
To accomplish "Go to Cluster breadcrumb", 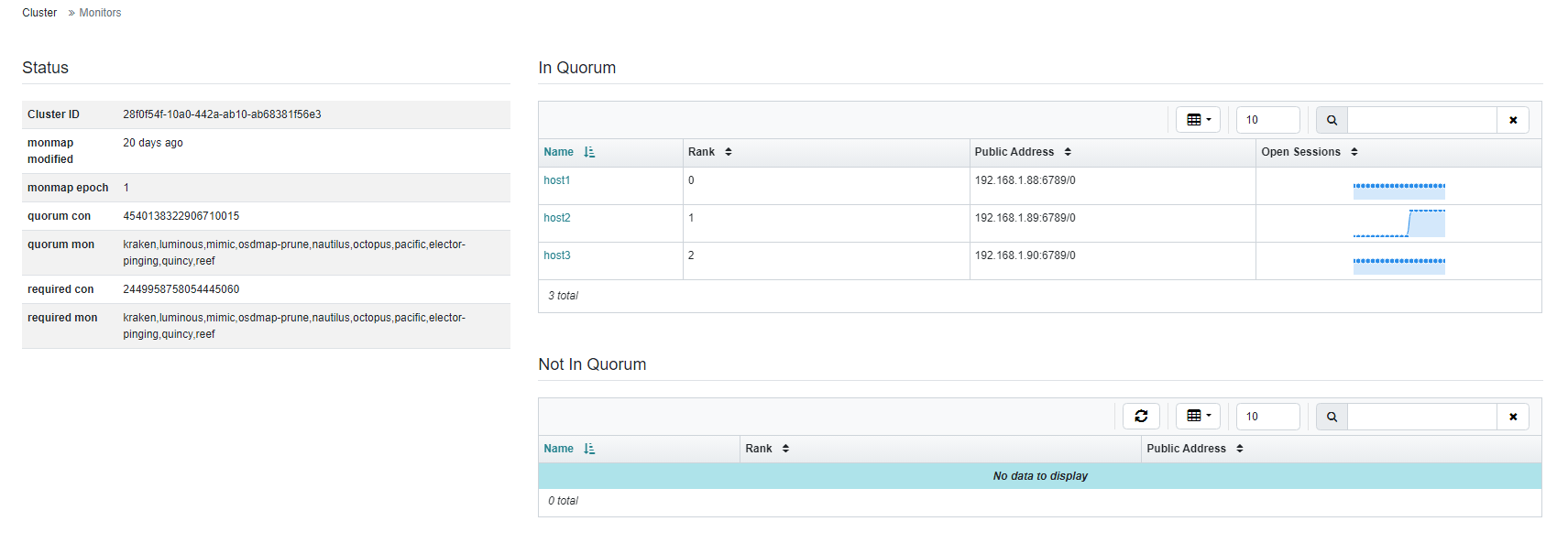I will pos(39,13).
